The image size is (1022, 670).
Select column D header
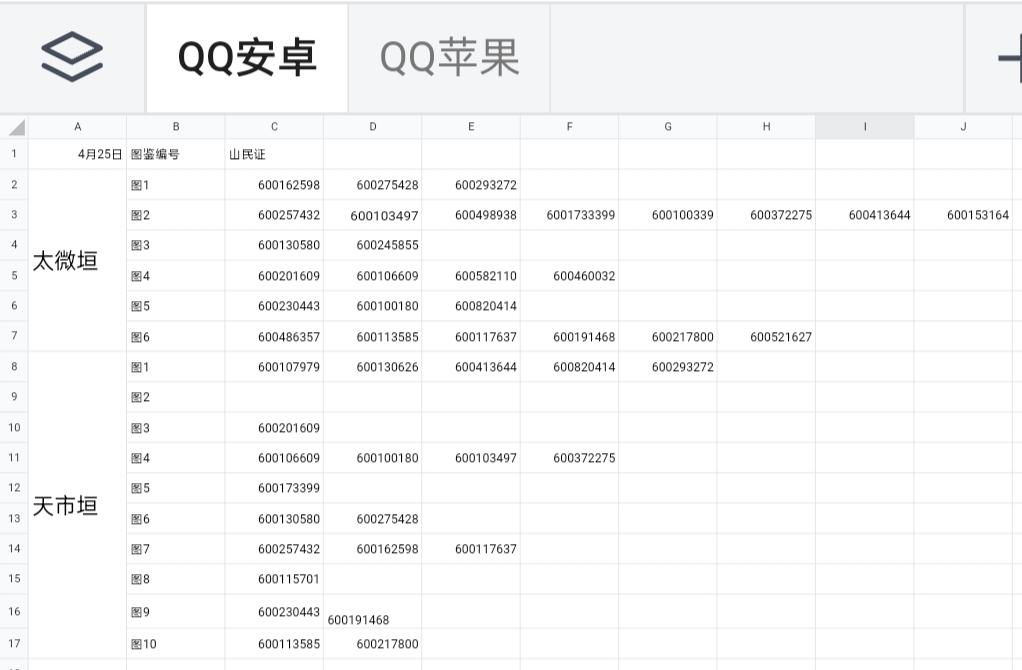click(373, 126)
